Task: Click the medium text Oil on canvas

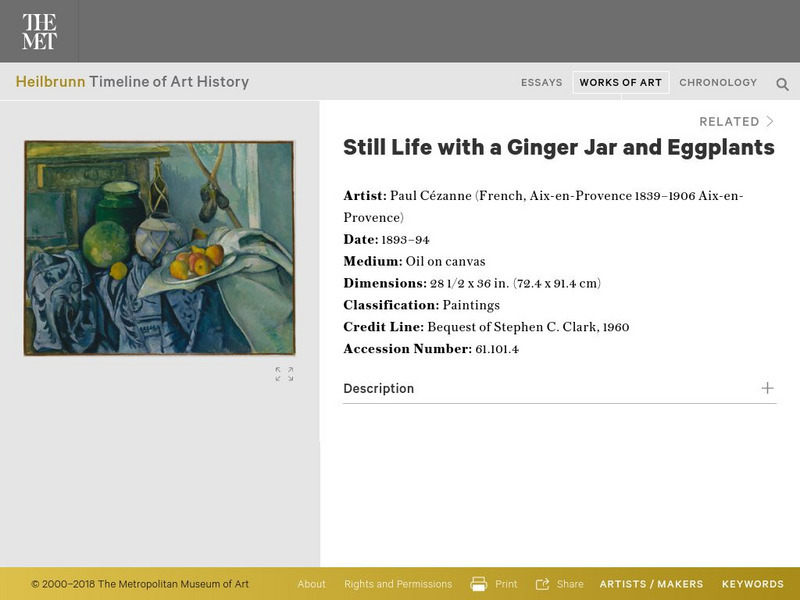Action: click(x=445, y=262)
